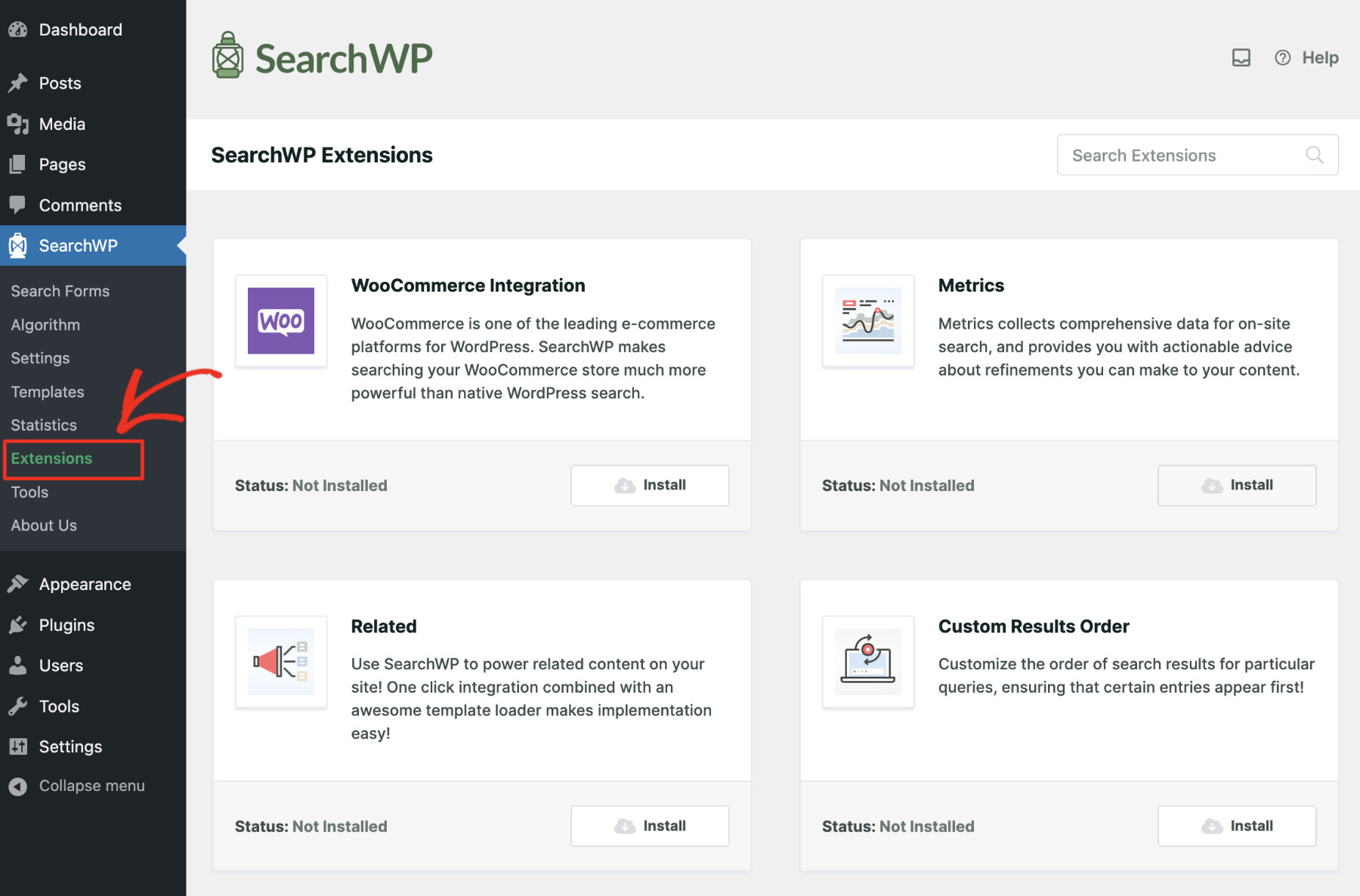Go to the Plugins menu
The image size is (1360, 896).
pos(93,625)
